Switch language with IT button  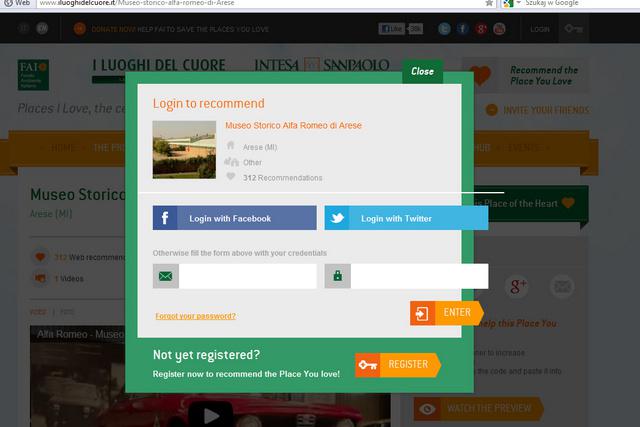tap(24, 28)
